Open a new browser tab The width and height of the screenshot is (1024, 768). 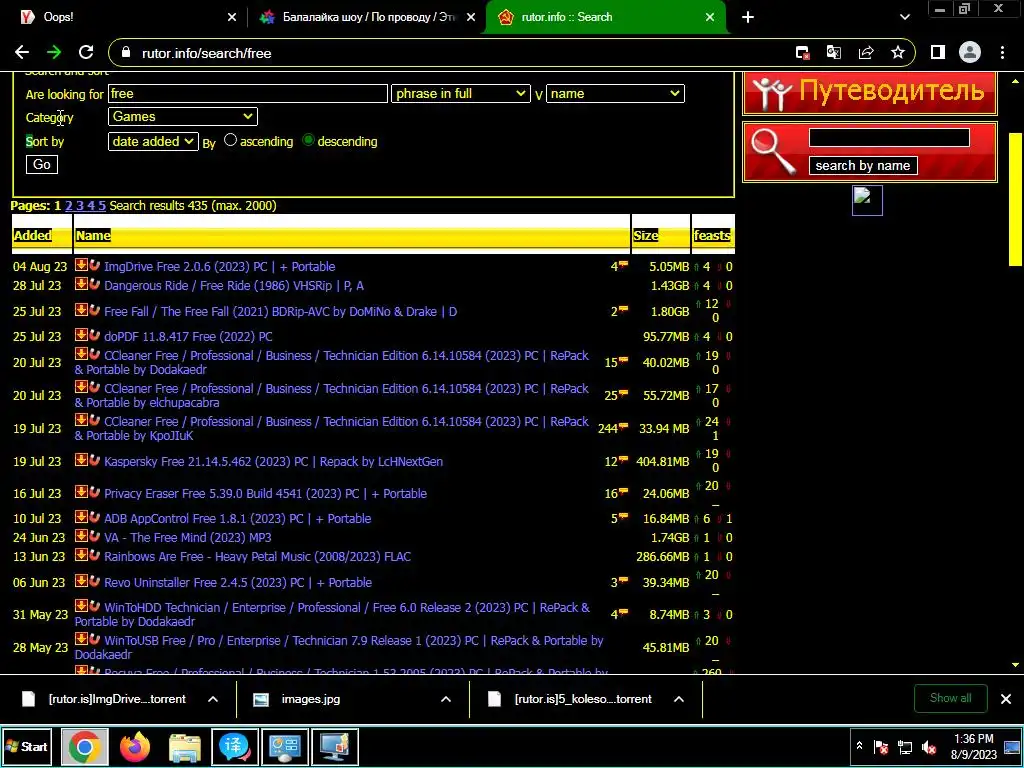point(748,17)
